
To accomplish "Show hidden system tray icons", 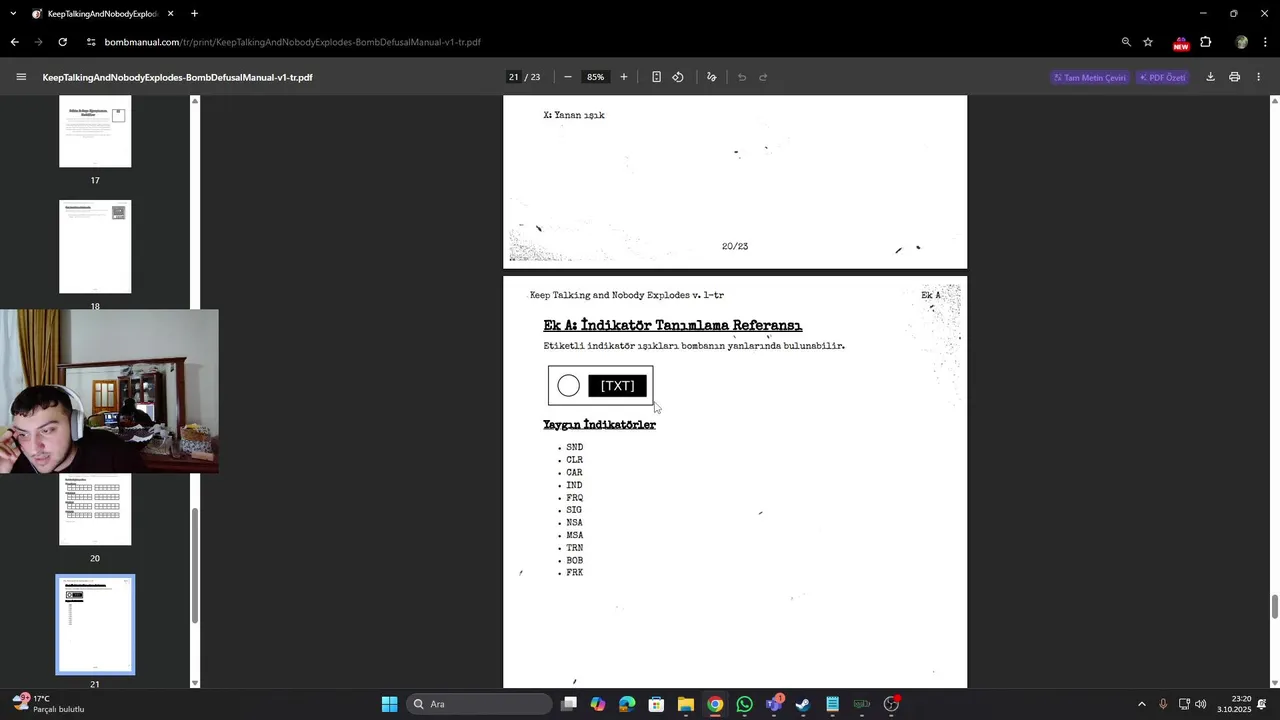I will 1142,704.
